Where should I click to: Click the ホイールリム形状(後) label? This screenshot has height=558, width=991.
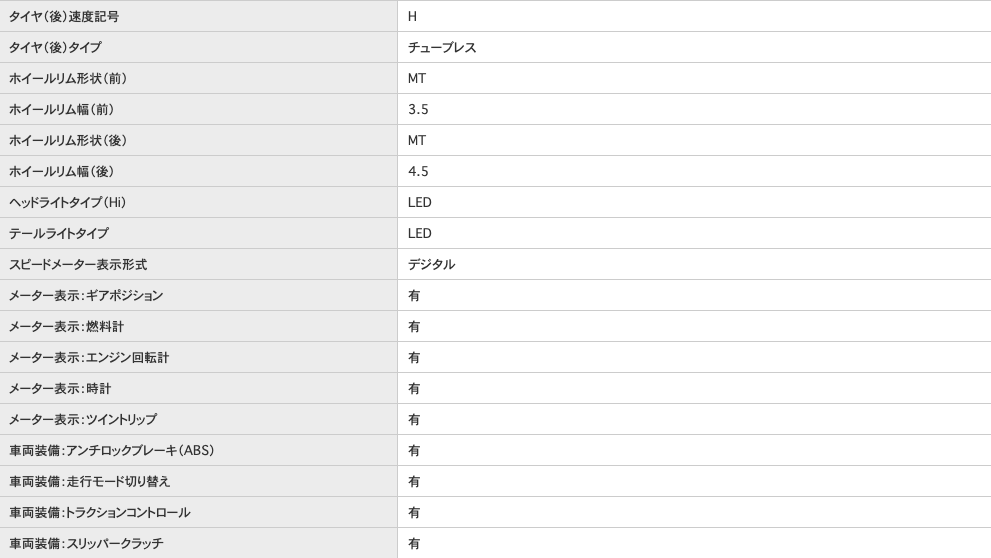click(68, 141)
